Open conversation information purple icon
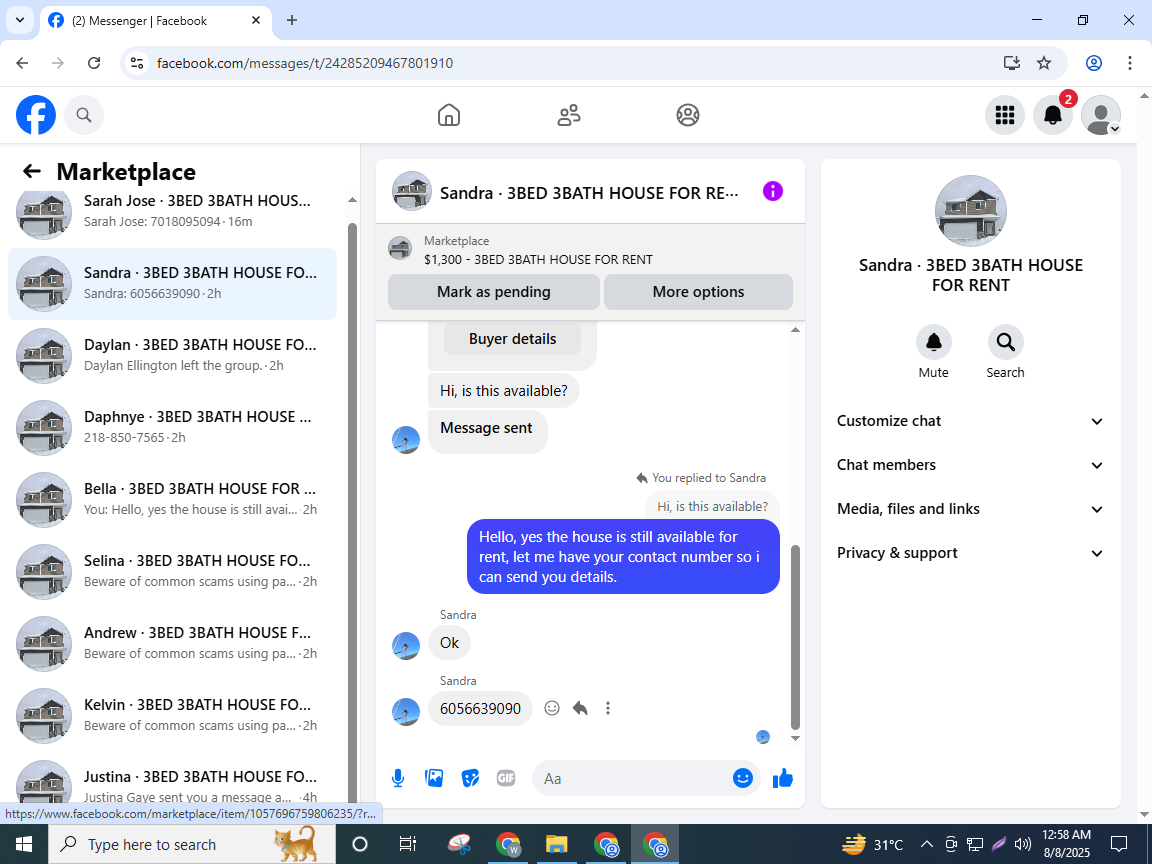 pyautogui.click(x=773, y=192)
